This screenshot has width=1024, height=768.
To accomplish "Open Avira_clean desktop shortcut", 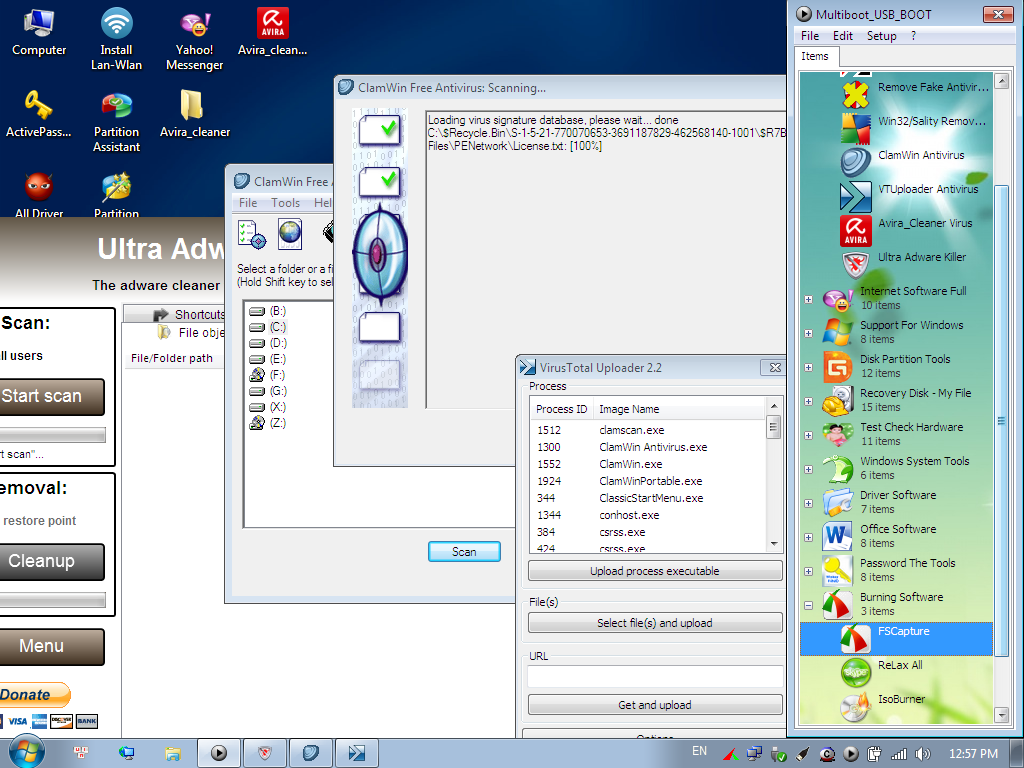I will coord(272,33).
